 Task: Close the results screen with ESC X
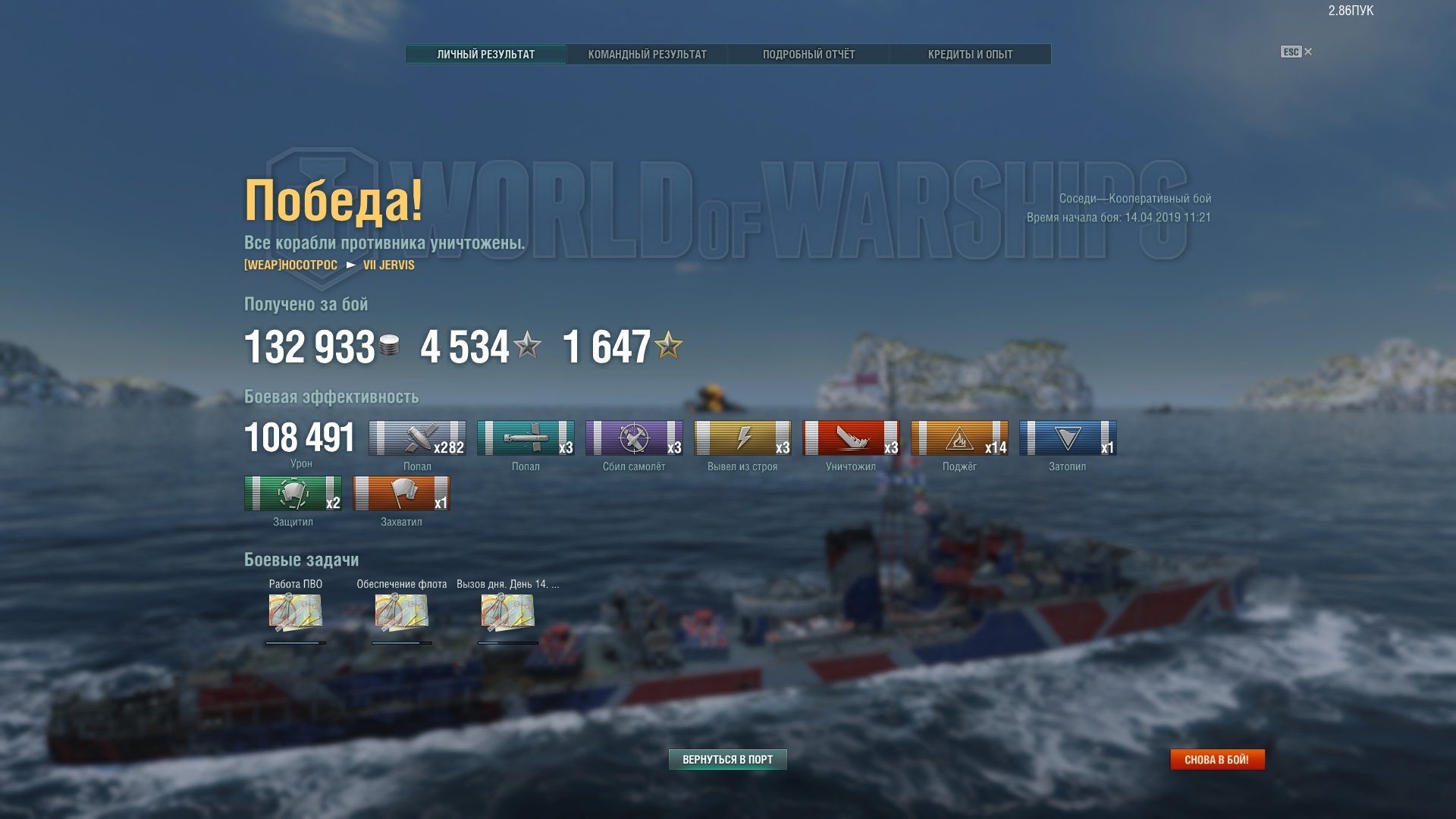coord(1297,52)
